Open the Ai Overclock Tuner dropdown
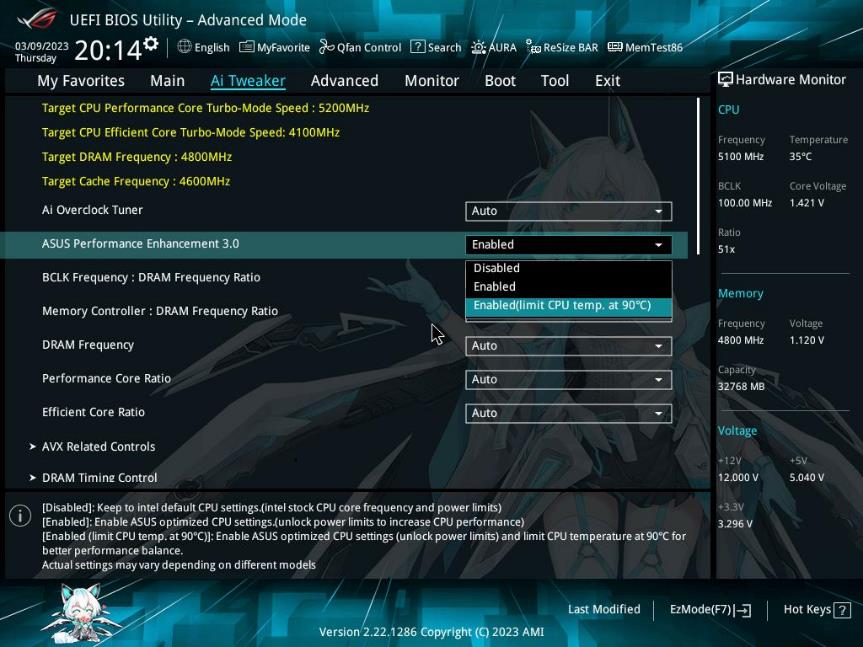Screen dimensions: 863x647 point(567,211)
